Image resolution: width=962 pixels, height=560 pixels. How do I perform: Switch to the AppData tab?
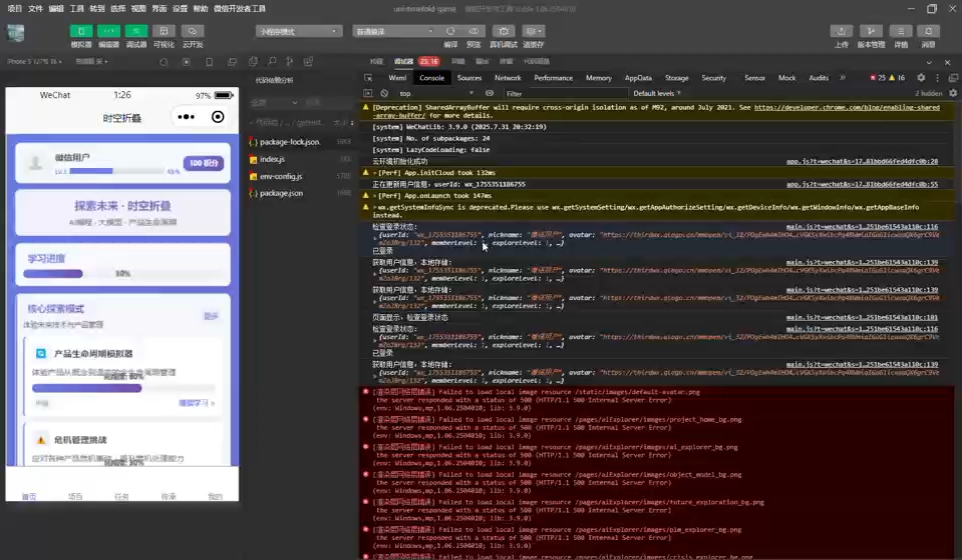(x=638, y=78)
